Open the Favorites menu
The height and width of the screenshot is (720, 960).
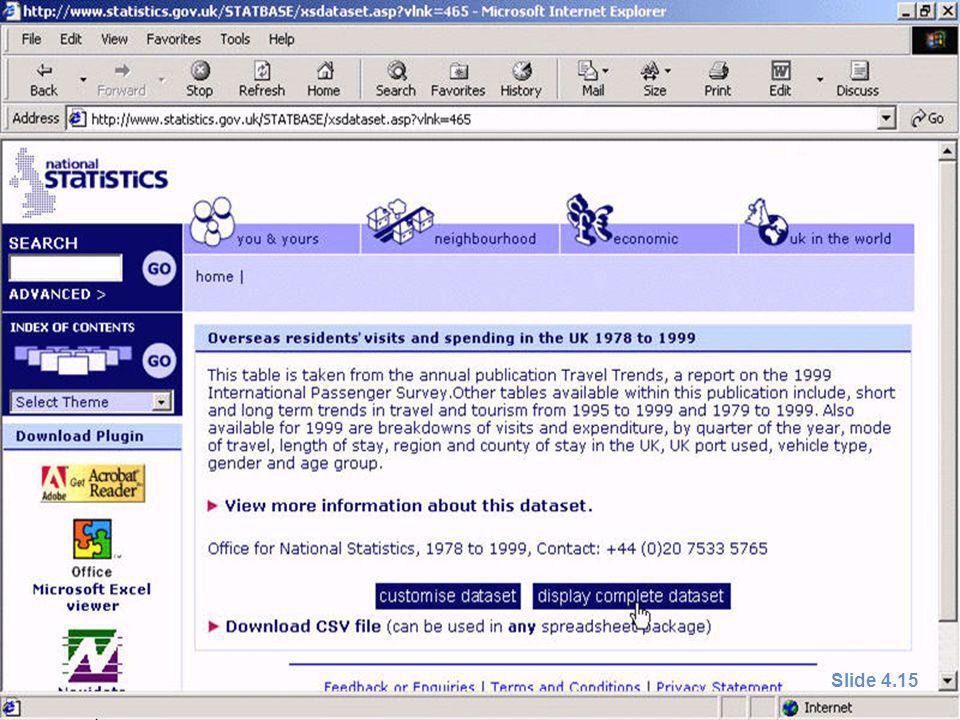click(173, 39)
